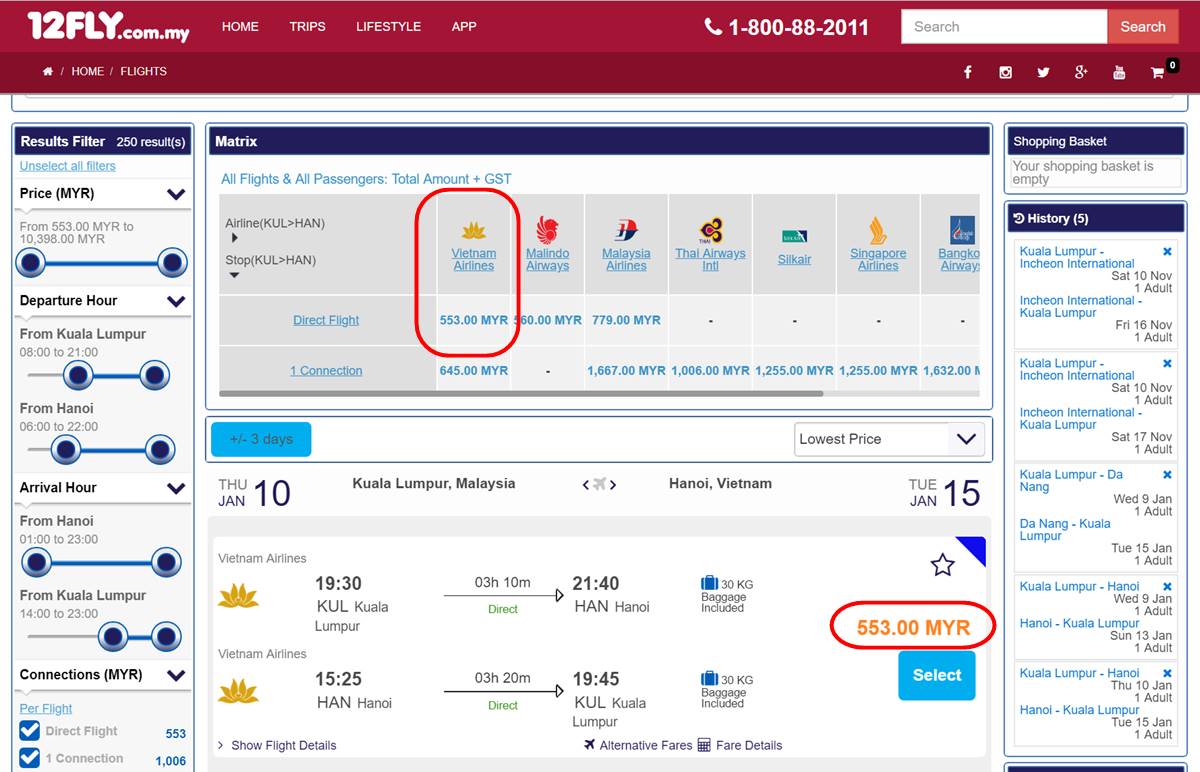Collapse the Departure Hour filter section
The width and height of the screenshot is (1200, 772).
176,301
